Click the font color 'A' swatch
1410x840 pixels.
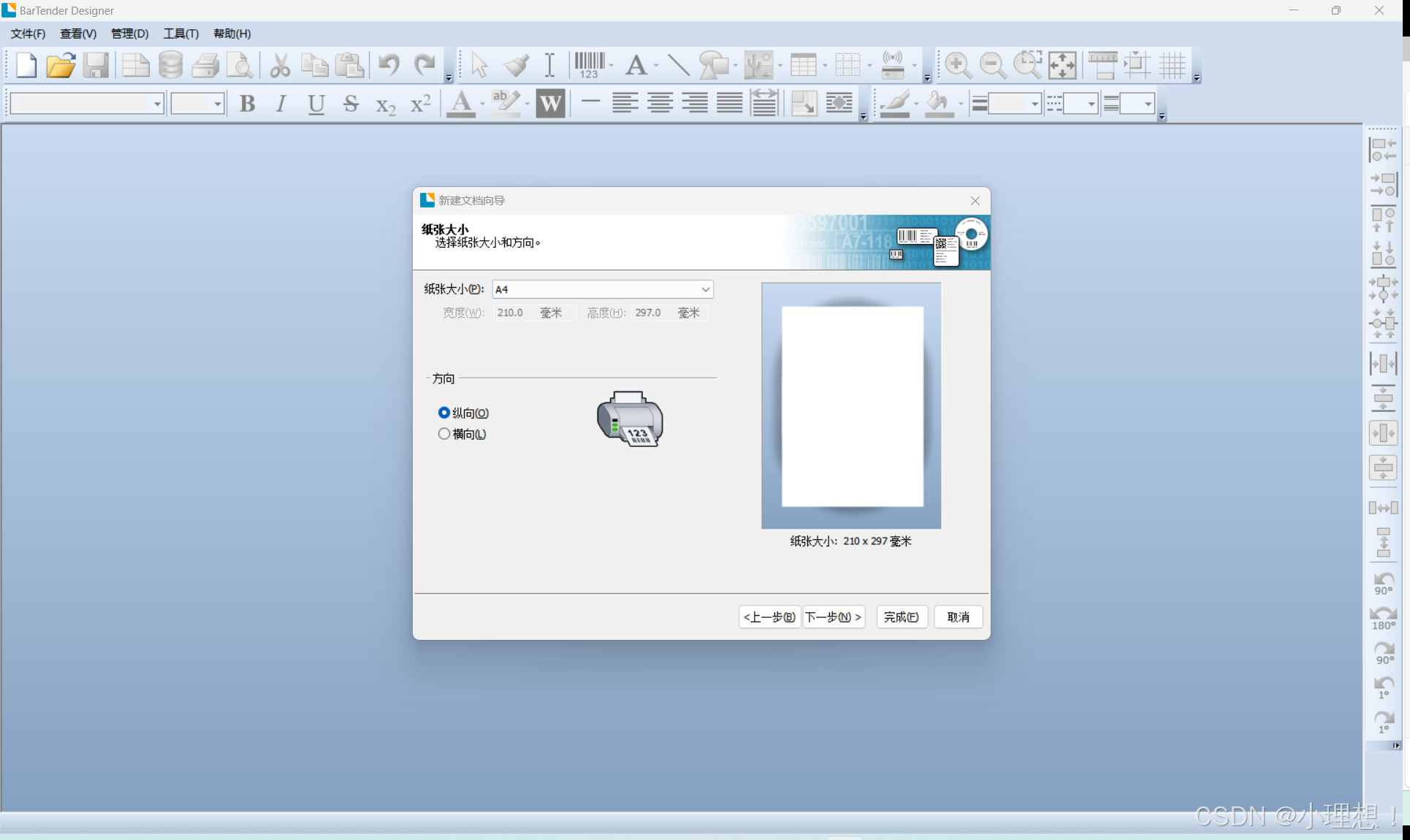tap(461, 104)
